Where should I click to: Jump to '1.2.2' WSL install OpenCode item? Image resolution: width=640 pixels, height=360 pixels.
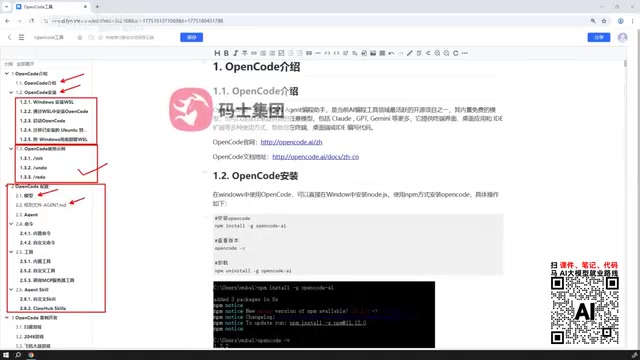54,111
